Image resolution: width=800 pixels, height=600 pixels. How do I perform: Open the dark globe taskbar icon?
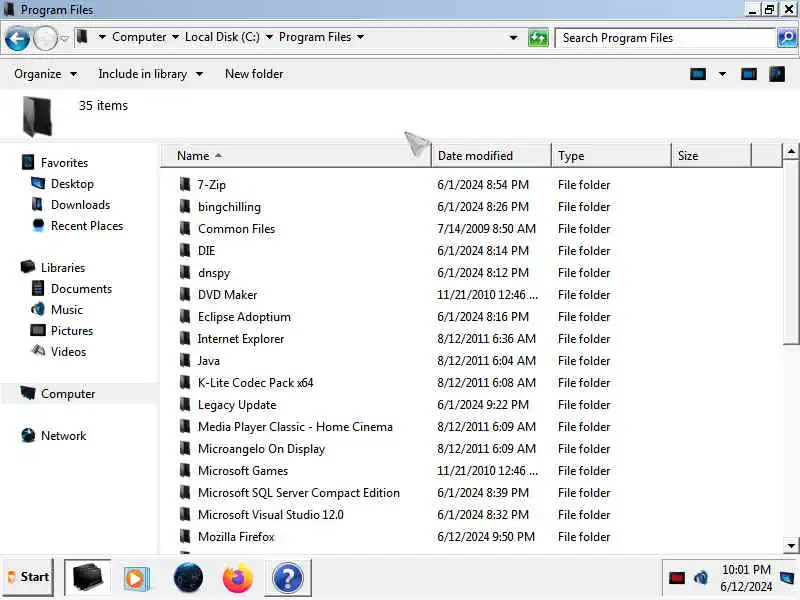[188, 578]
